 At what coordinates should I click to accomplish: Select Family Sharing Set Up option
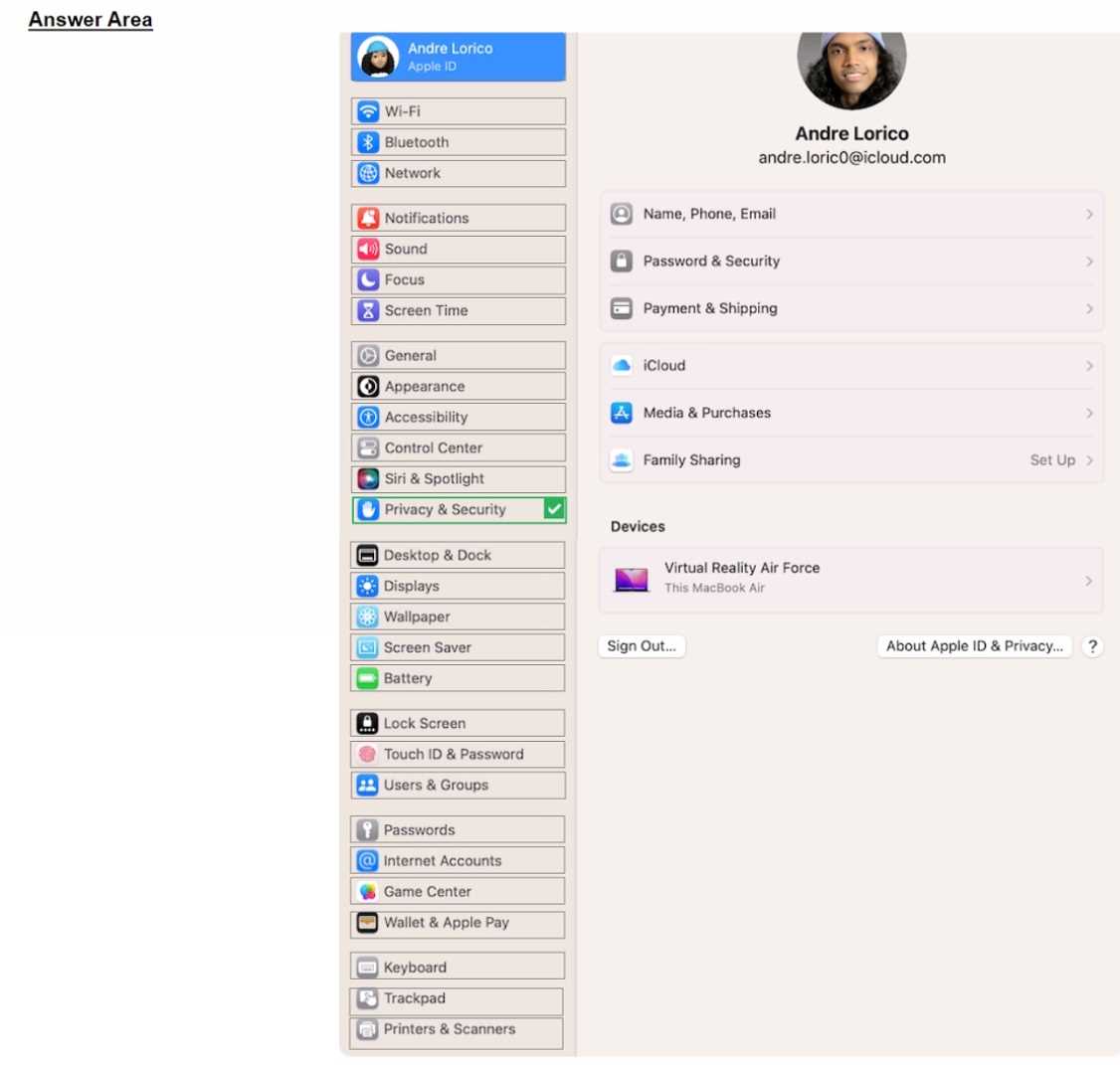(1053, 459)
